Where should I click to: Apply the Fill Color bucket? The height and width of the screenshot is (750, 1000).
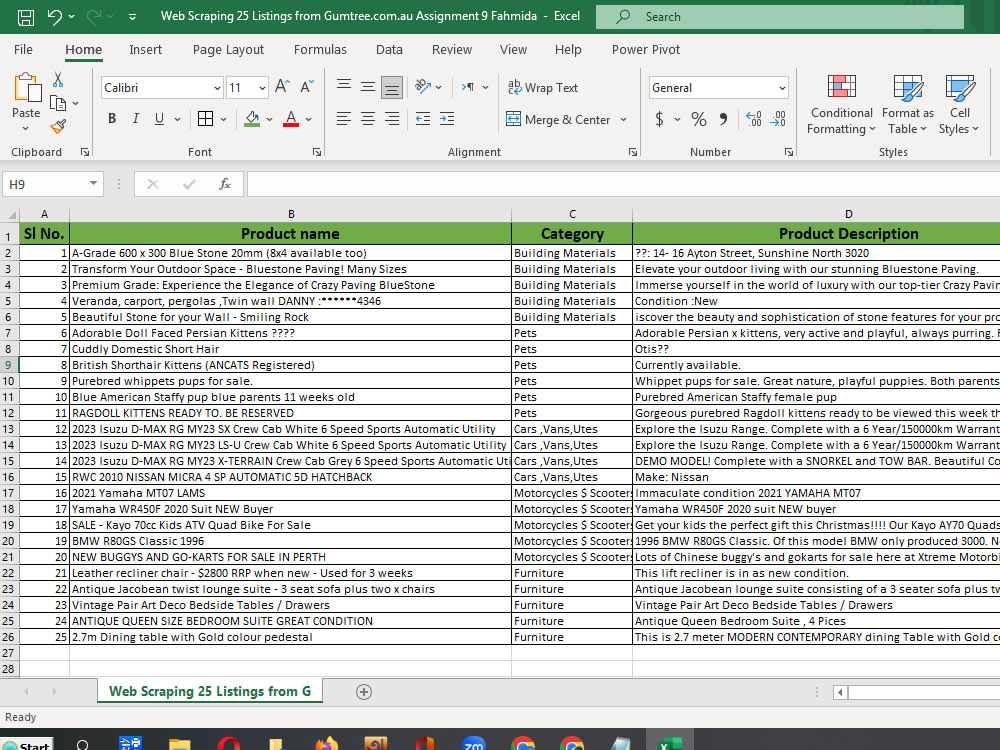pyautogui.click(x=253, y=119)
